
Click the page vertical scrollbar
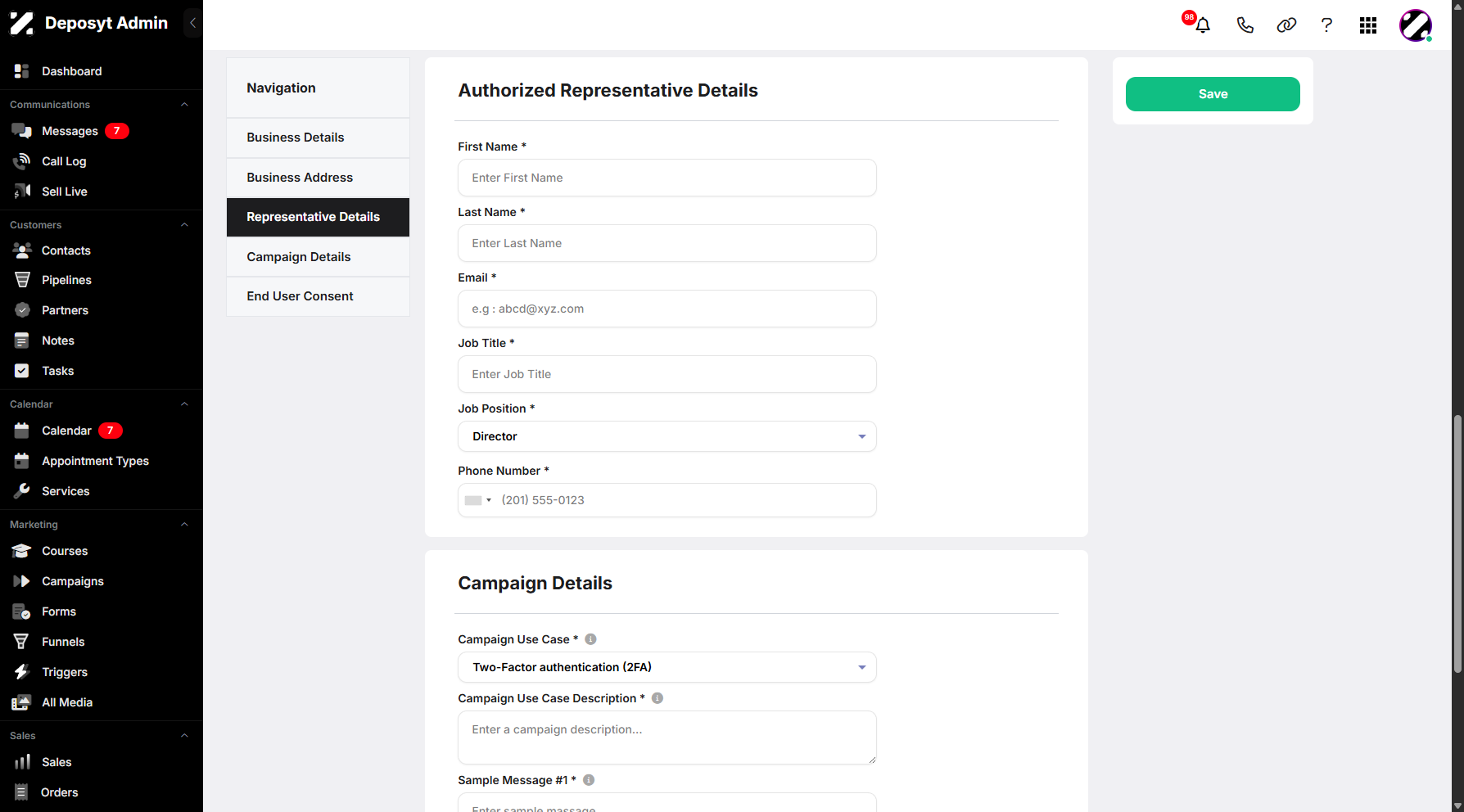pyautogui.click(x=1457, y=544)
